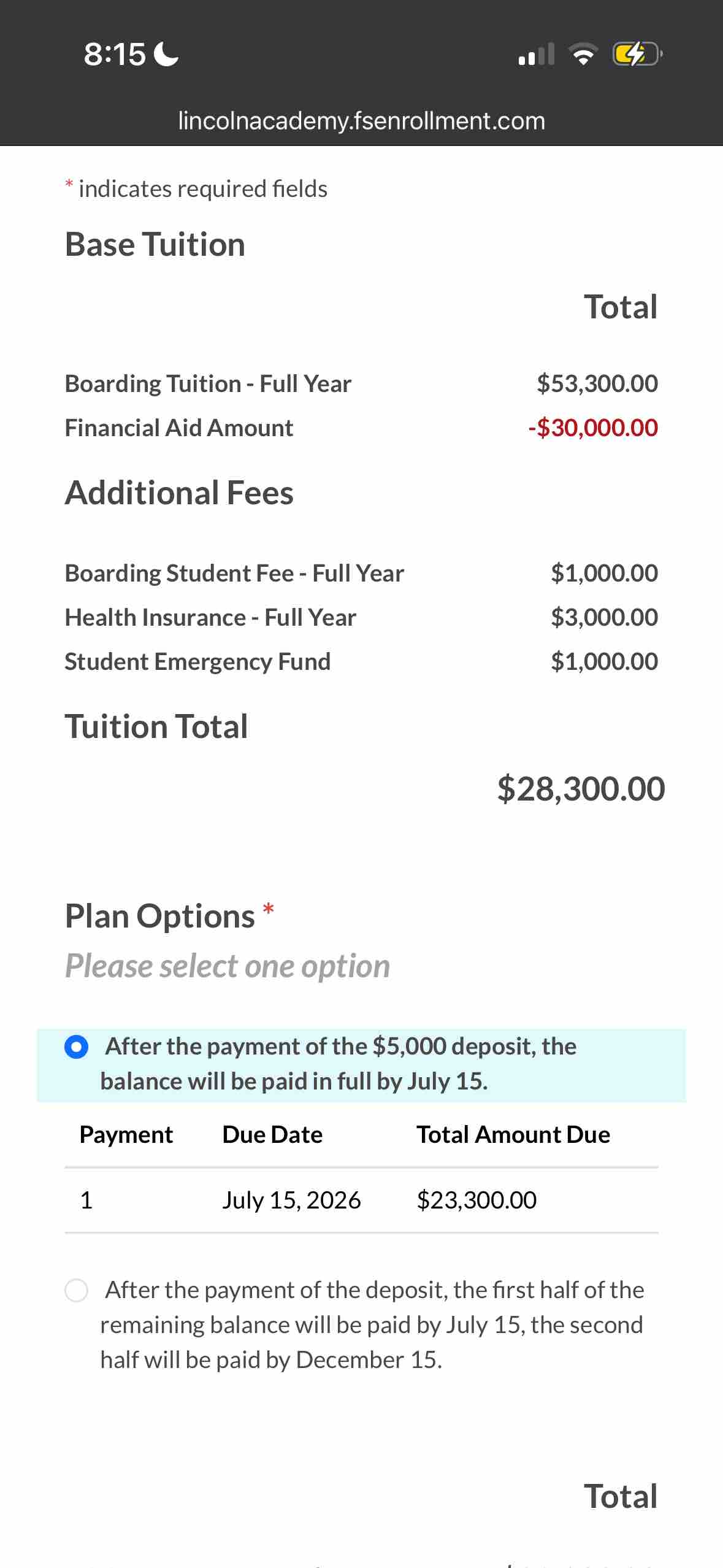
Task: Tap the Student Emergency Fund row
Action: click(361, 662)
